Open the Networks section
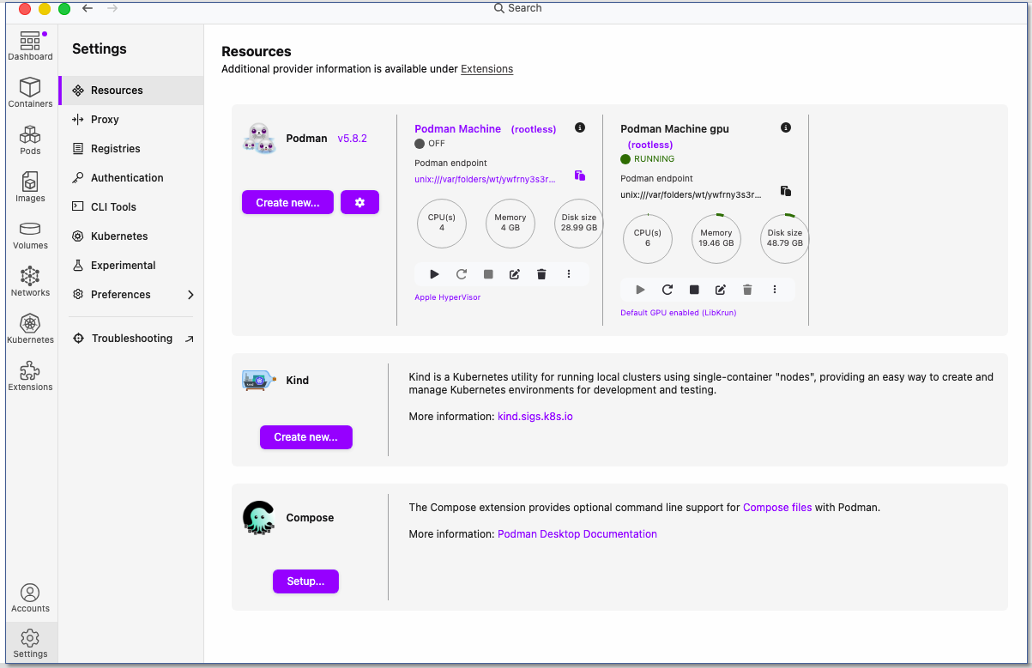Viewport: 1032px width, 668px height. click(x=30, y=282)
